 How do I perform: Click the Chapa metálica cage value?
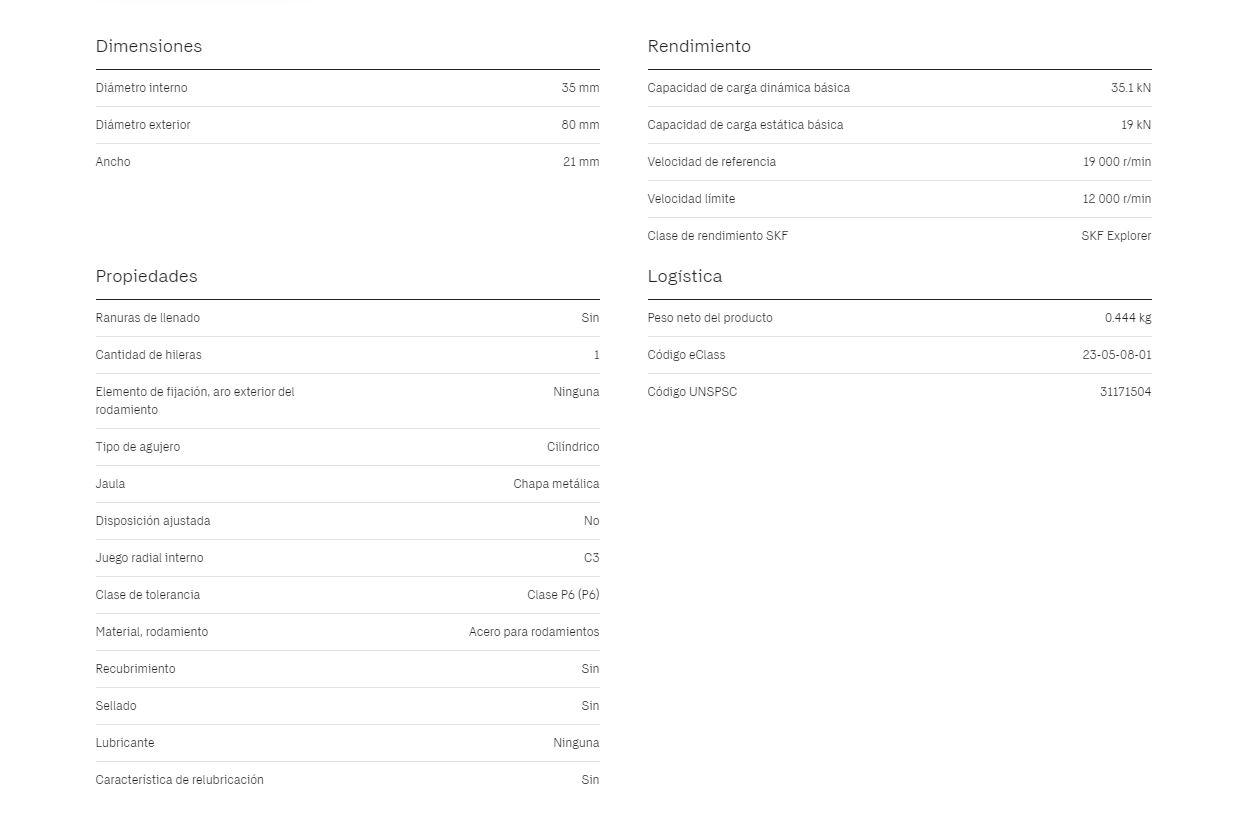tap(556, 484)
